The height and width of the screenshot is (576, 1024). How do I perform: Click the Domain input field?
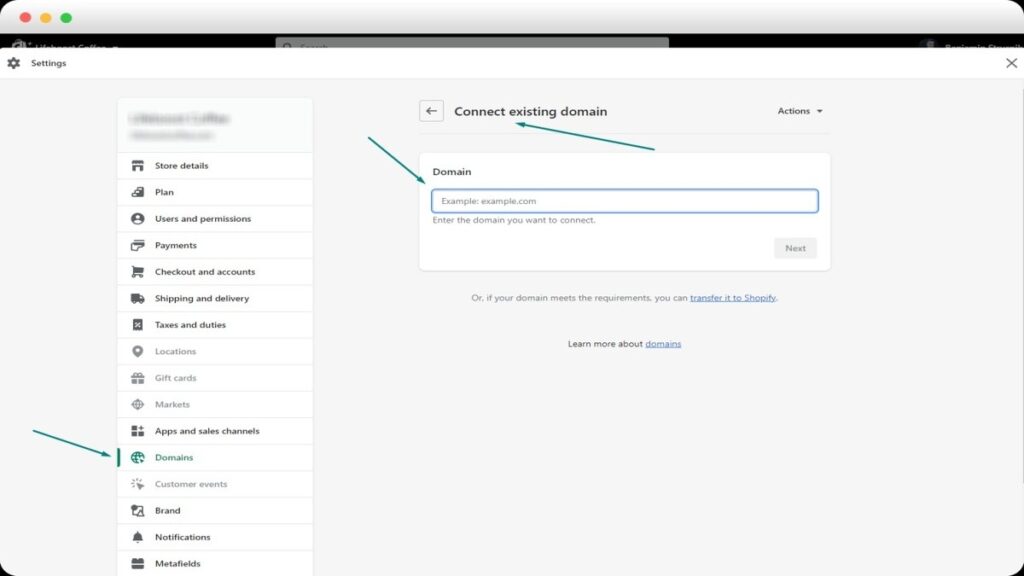tap(623, 200)
